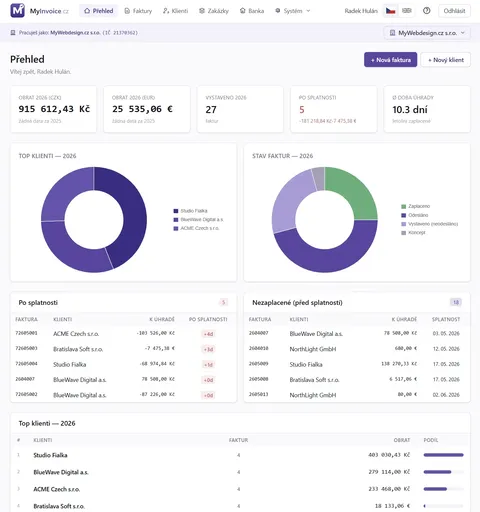Click the layers icon beside Zakázky
This screenshot has height=512, width=480.
(x=202, y=11)
